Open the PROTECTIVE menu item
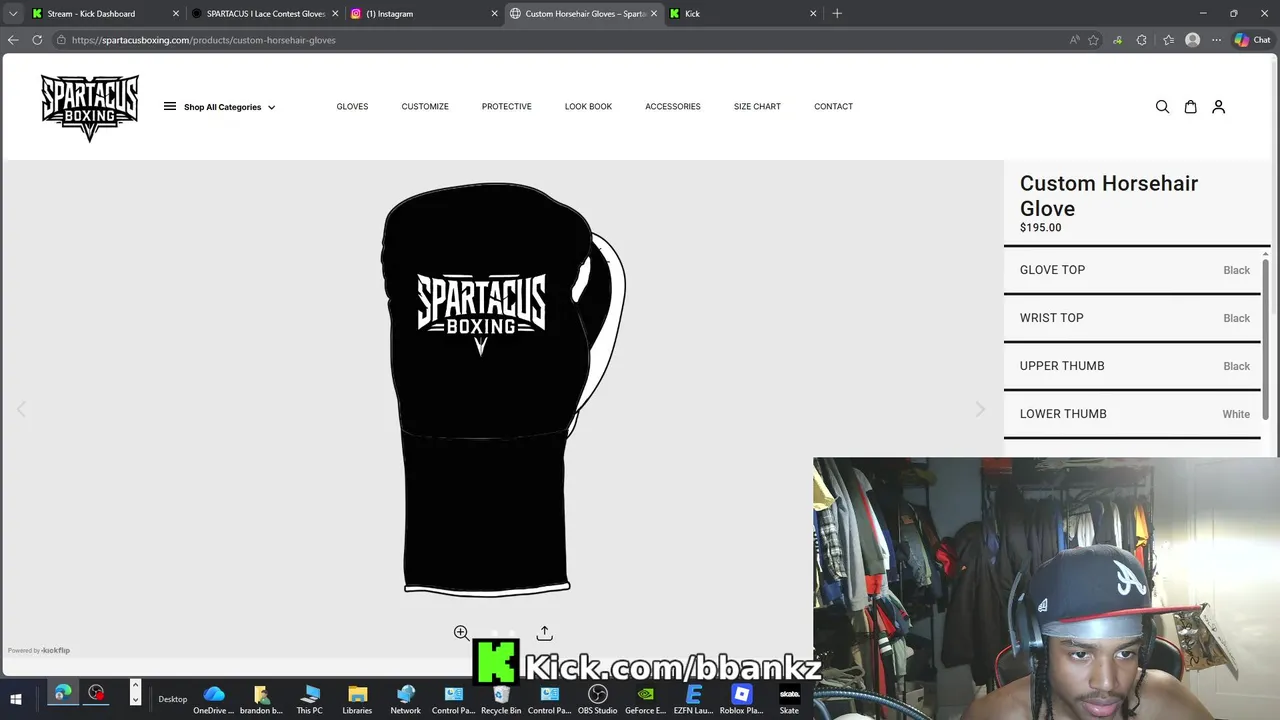 [507, 107]
